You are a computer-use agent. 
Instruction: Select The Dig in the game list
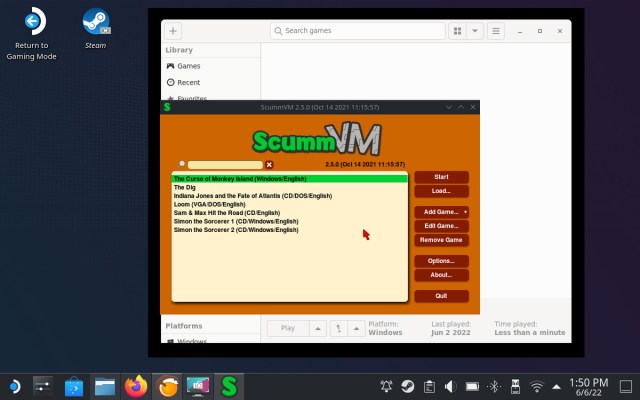pos(289,187)
